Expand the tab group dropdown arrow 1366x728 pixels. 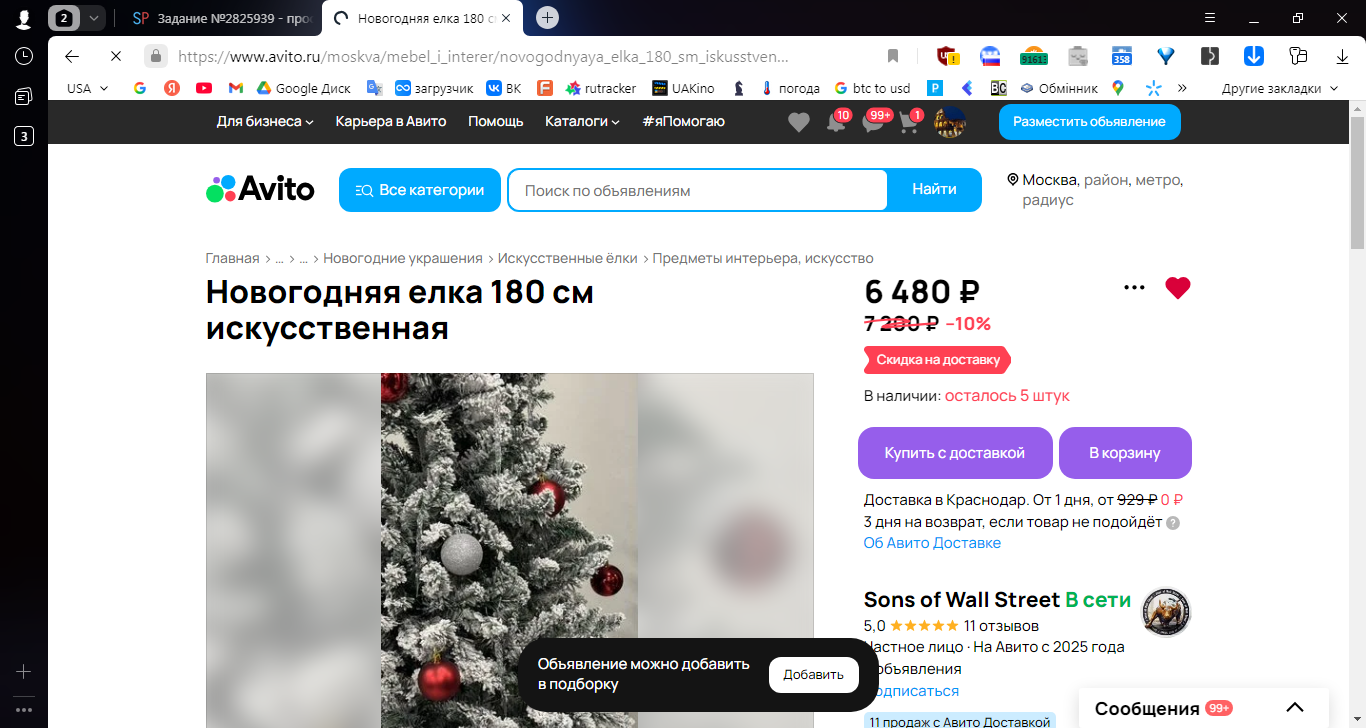pyautogui.click(x=93, y=18)
